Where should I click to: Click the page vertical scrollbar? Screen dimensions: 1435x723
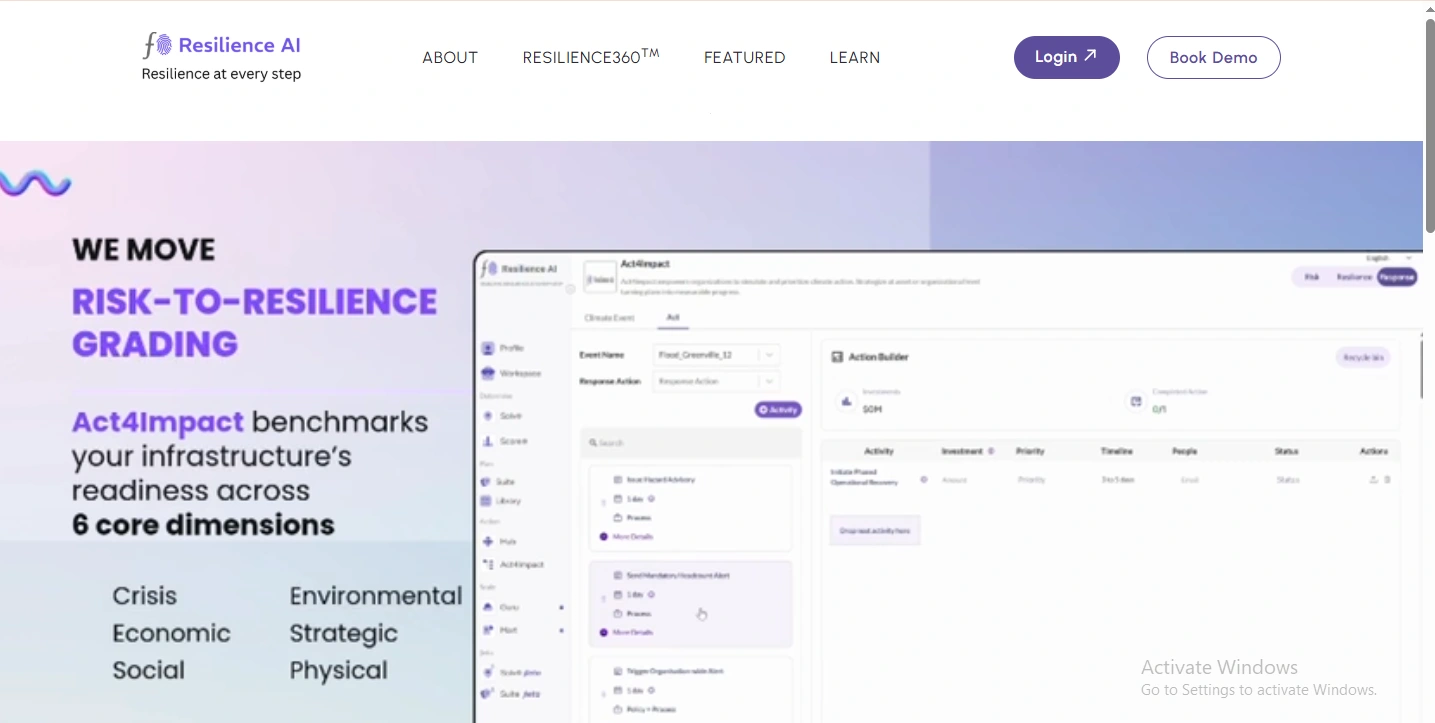[x=1430, y=126]
